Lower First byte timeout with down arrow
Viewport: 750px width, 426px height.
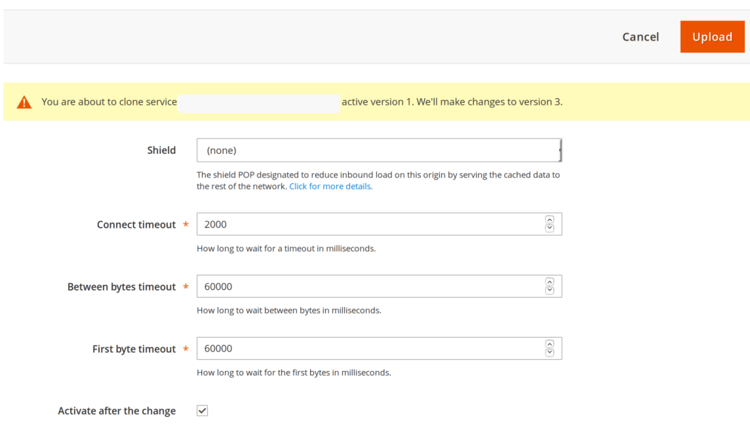[549, 352]
